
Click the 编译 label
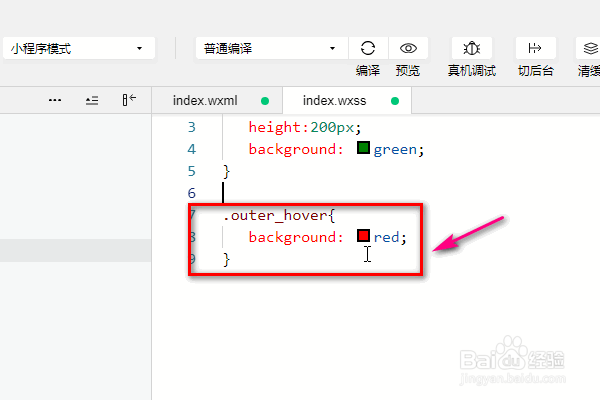tap(368, 71)
